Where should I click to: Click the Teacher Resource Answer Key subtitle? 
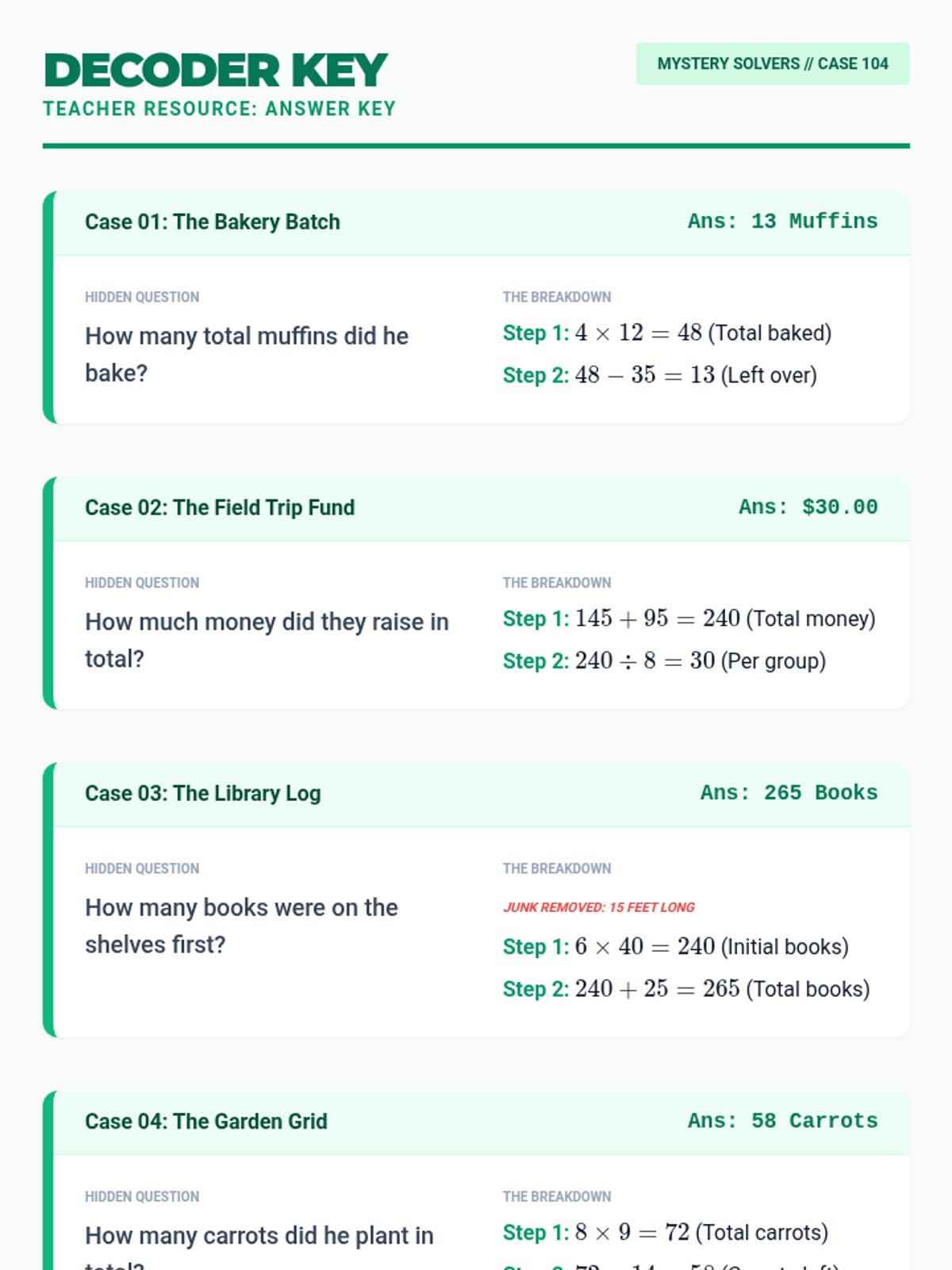(220, 109)
